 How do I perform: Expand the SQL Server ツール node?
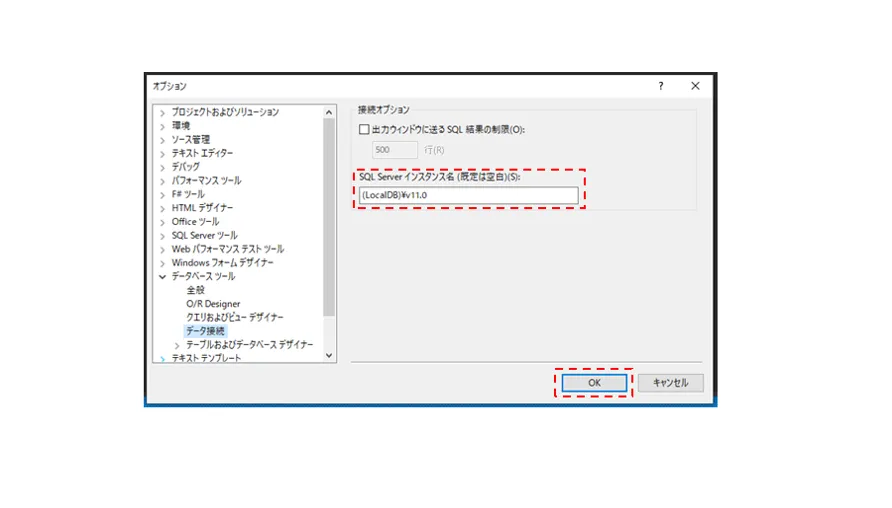[162, 236]
